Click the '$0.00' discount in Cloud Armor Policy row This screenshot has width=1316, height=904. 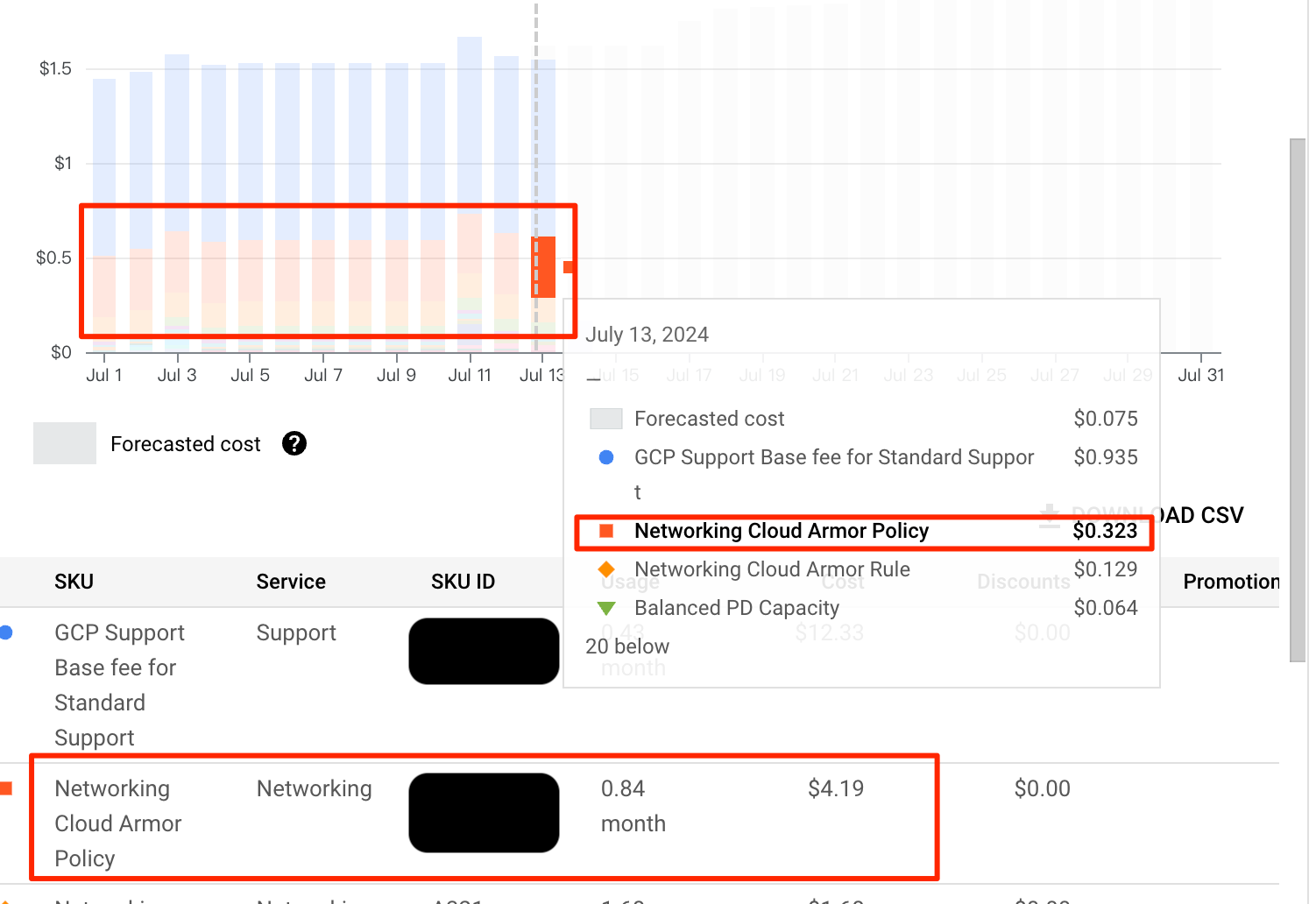pos(1043,788)
